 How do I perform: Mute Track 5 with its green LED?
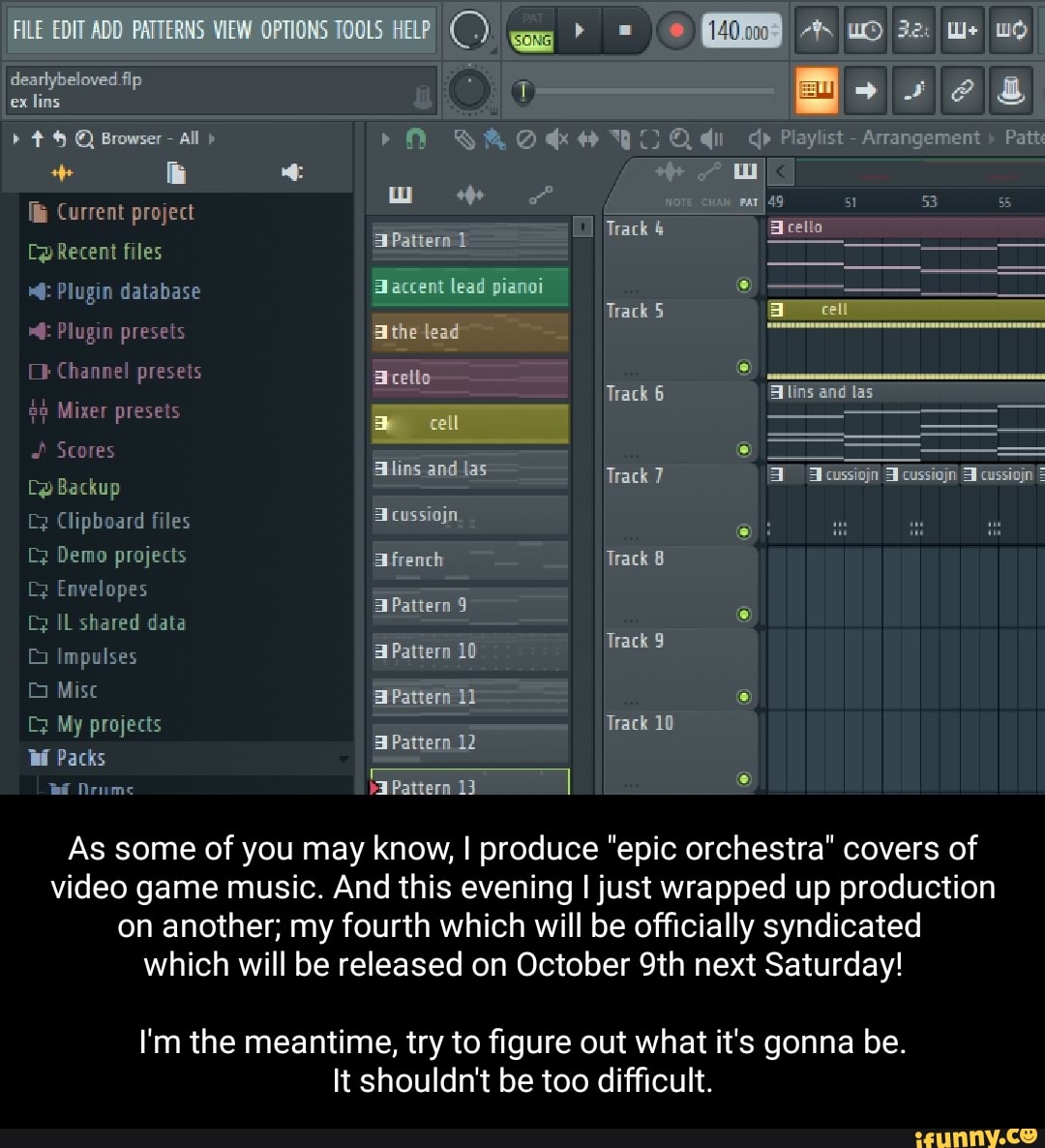(743, 368)
